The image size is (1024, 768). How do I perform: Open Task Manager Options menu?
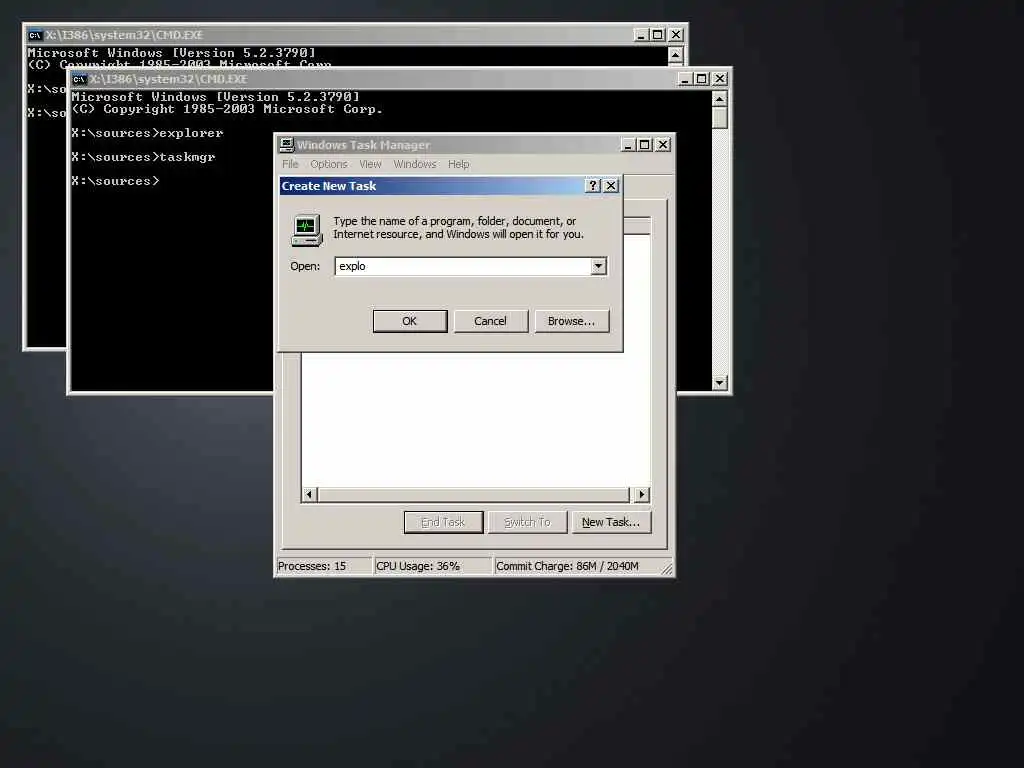point(328,164)
